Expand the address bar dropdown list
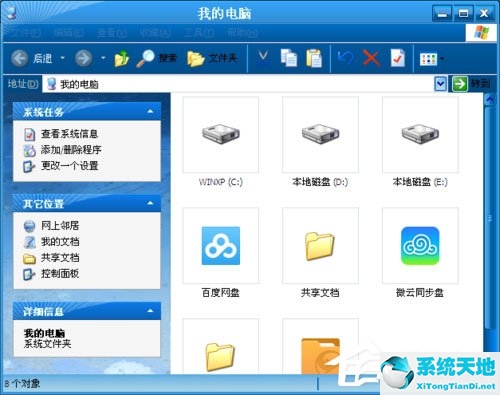The width and height of the screenshot is (500, 395). [x=441, y=84]
